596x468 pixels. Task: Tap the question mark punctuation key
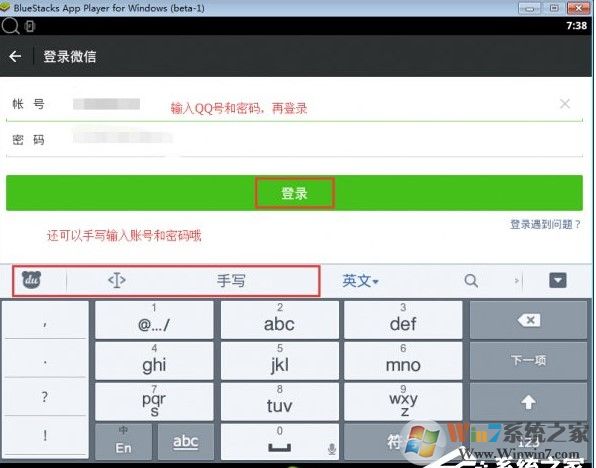[x=45, y=397]
